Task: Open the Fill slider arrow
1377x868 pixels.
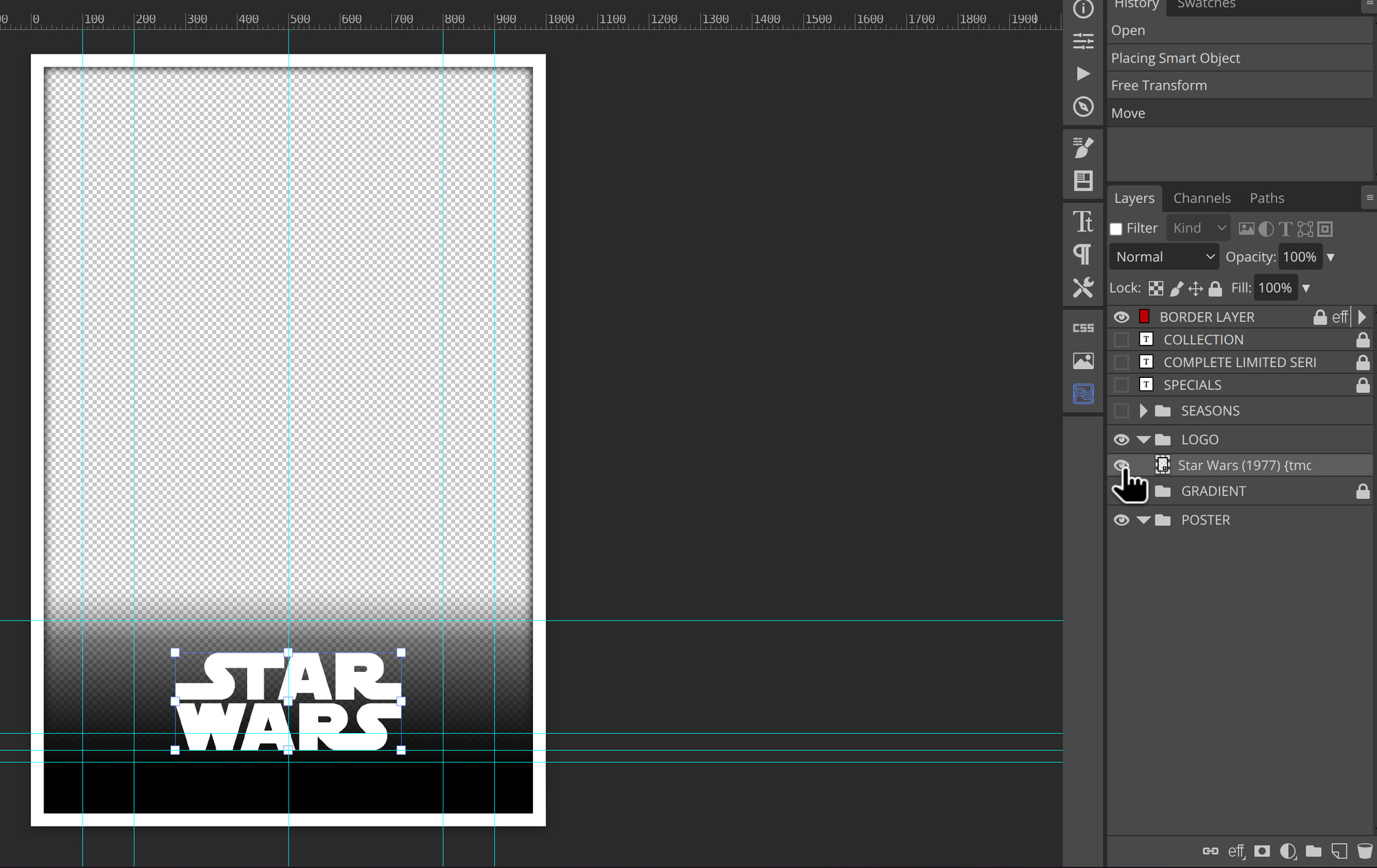Action: coord(1306,288)
